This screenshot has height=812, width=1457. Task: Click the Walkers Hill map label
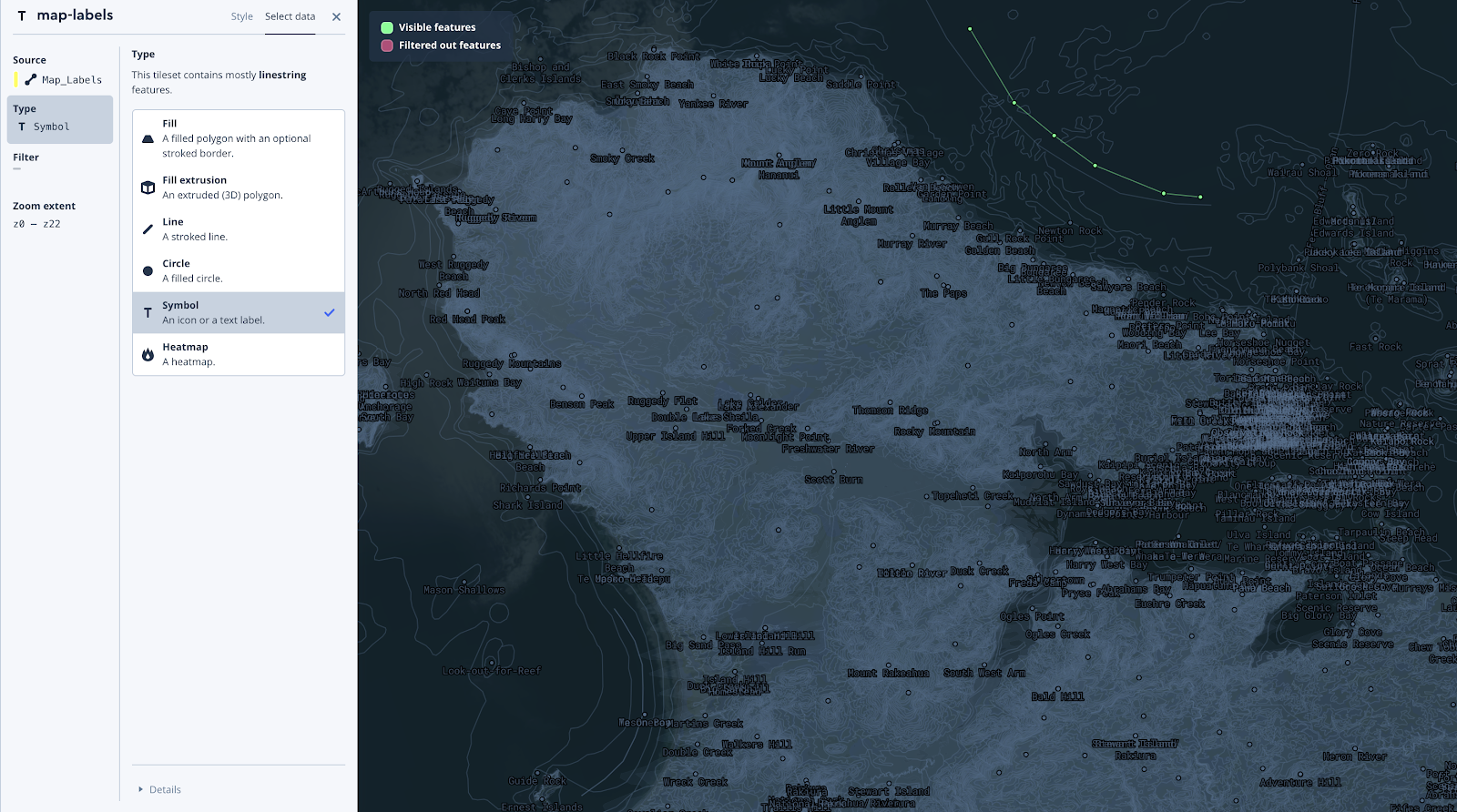pyautogui.click(x=757, y=745)
